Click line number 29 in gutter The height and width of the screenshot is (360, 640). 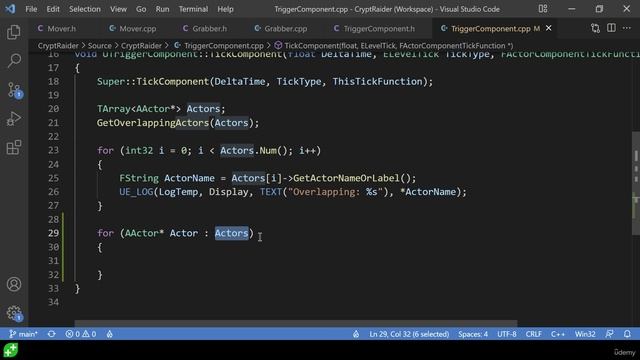click(53, 233)
